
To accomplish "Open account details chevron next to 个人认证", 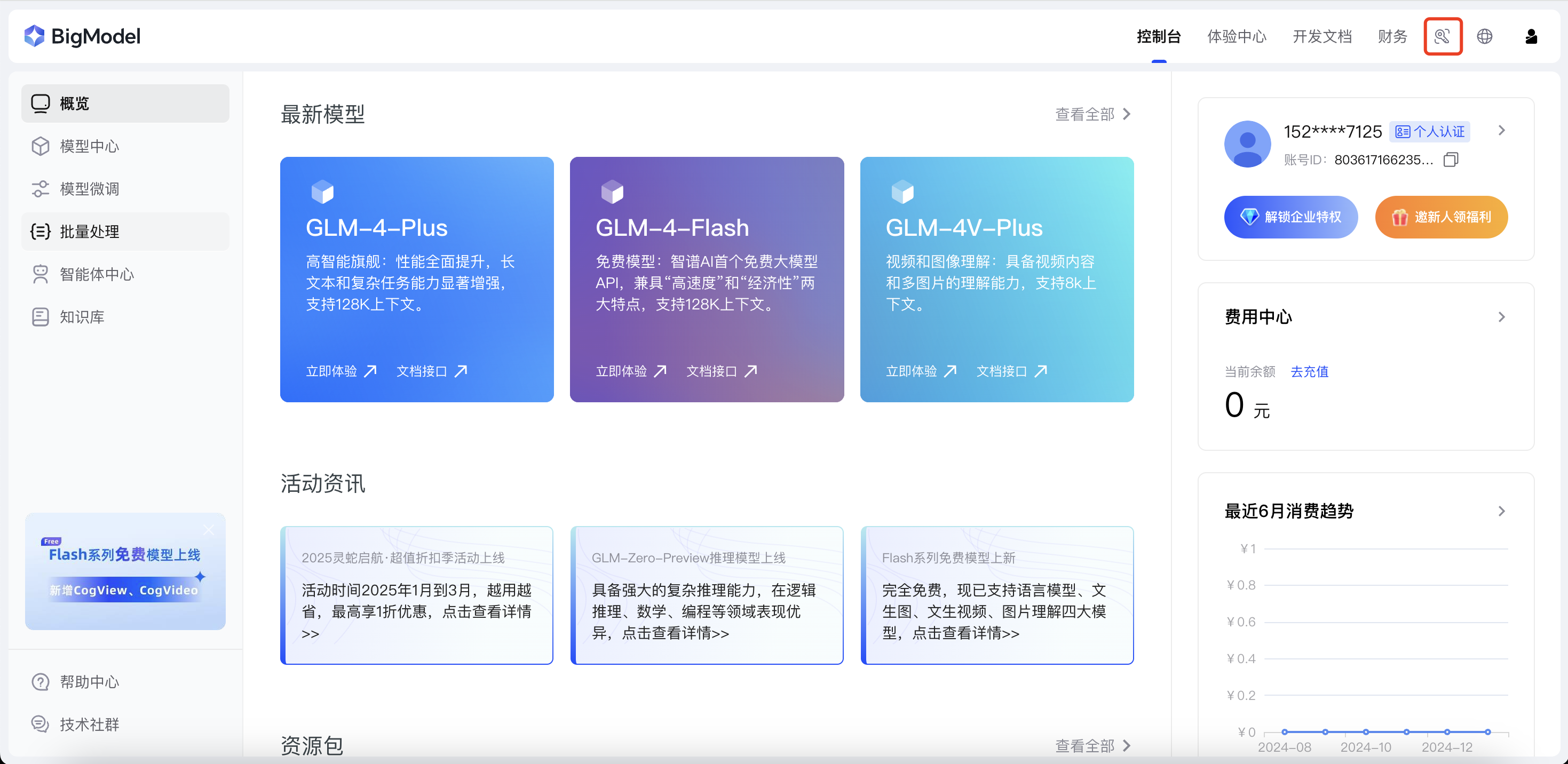I will (1501, 131).
